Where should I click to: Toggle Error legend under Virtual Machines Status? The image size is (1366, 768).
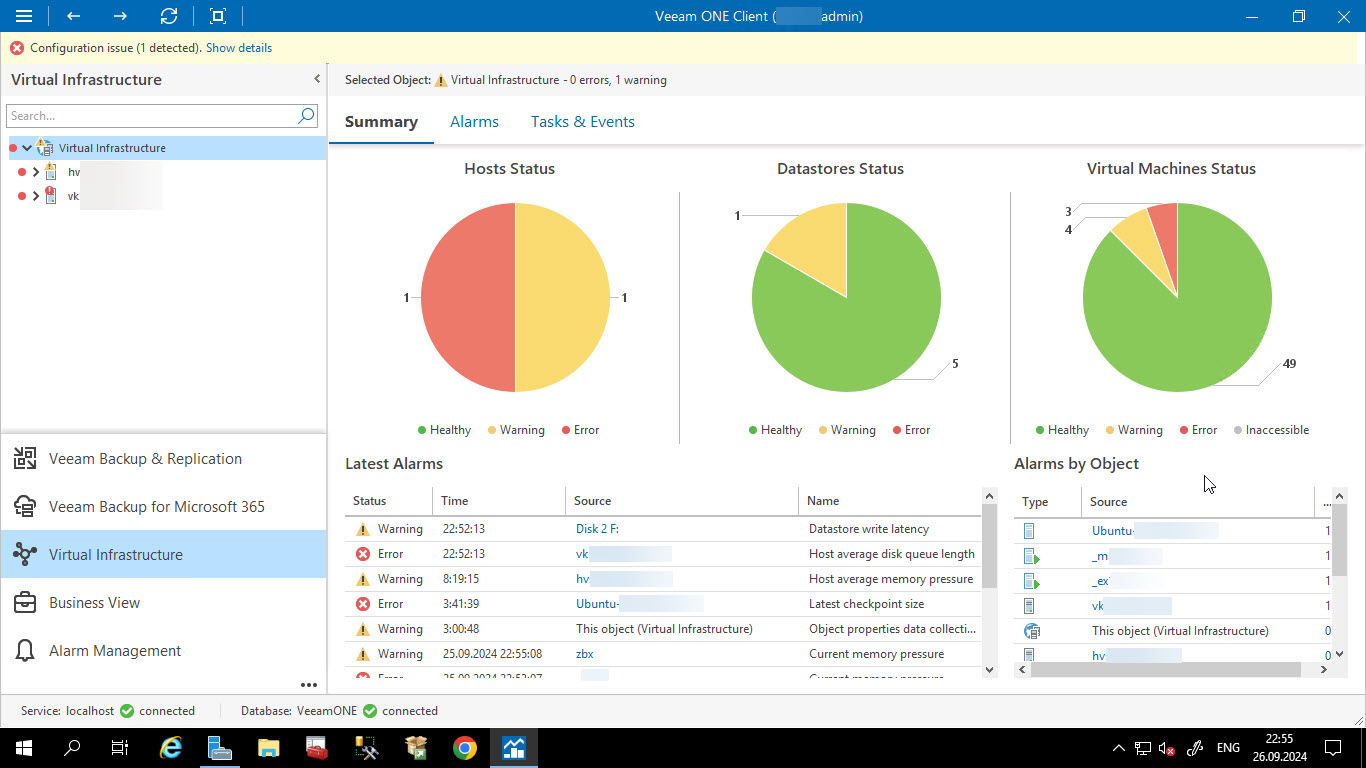click(x=1198, y=430)
